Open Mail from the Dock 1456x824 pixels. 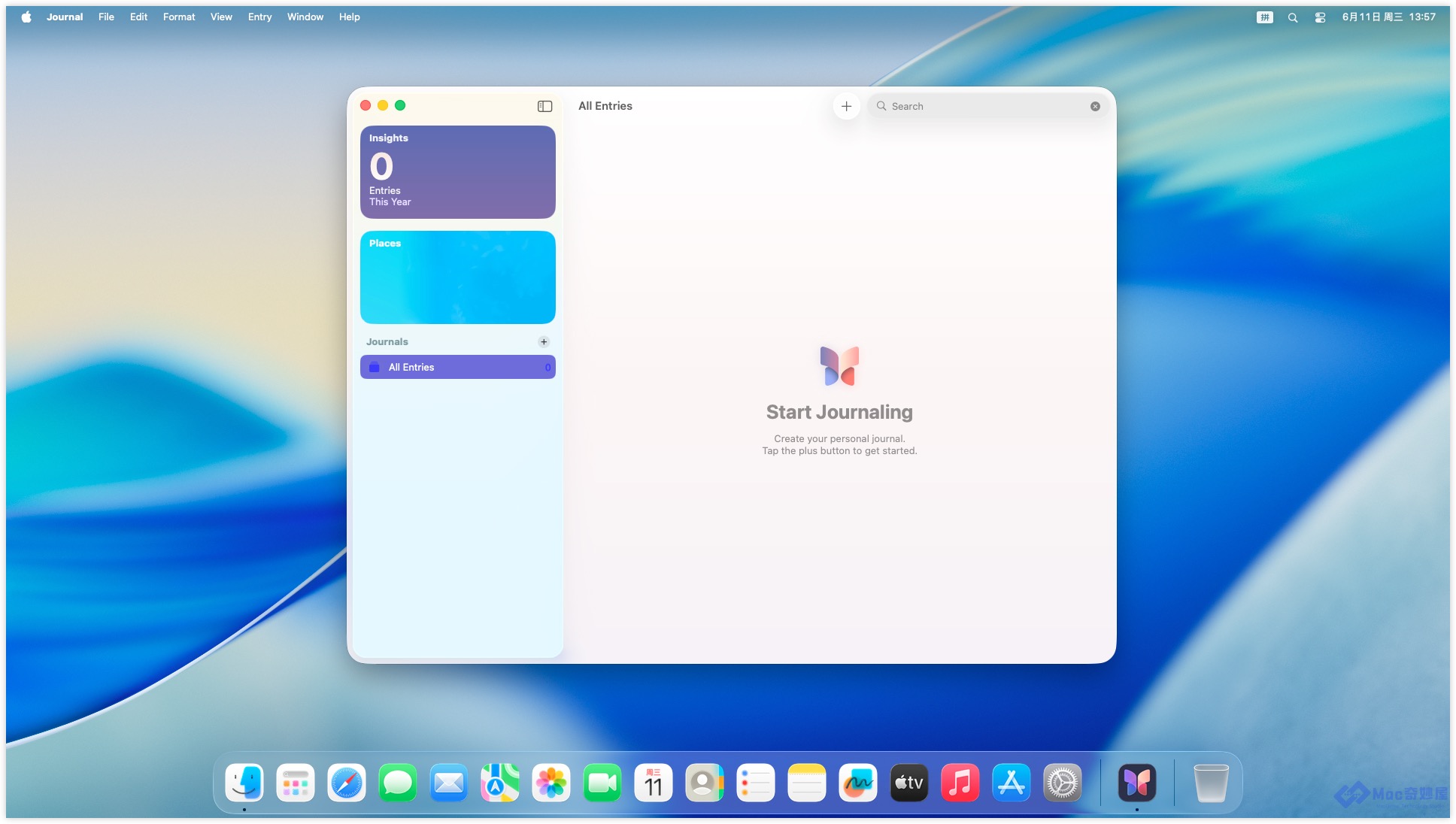[x=449, y=783]
